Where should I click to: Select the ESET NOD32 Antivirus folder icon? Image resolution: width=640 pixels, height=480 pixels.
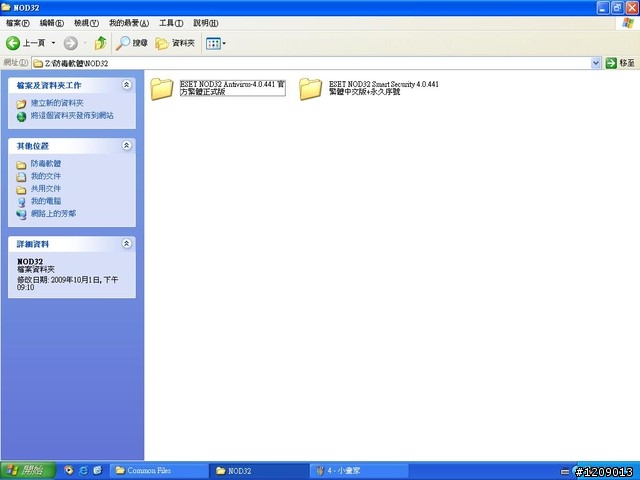click(162, 89)
